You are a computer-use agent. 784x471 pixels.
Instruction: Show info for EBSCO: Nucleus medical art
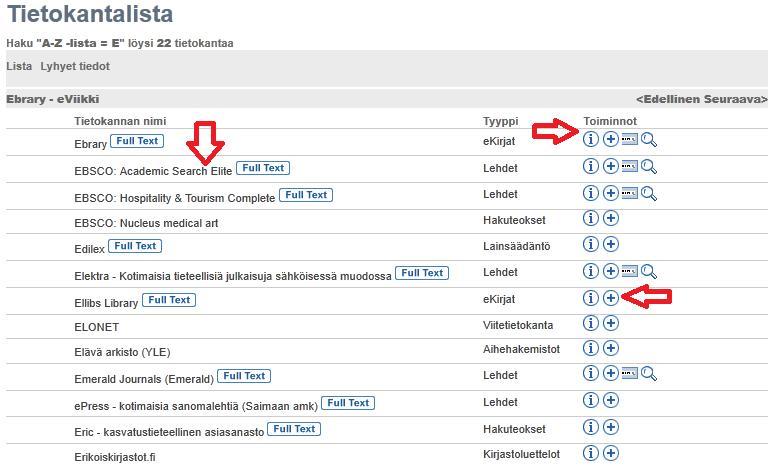click(590, 218)
